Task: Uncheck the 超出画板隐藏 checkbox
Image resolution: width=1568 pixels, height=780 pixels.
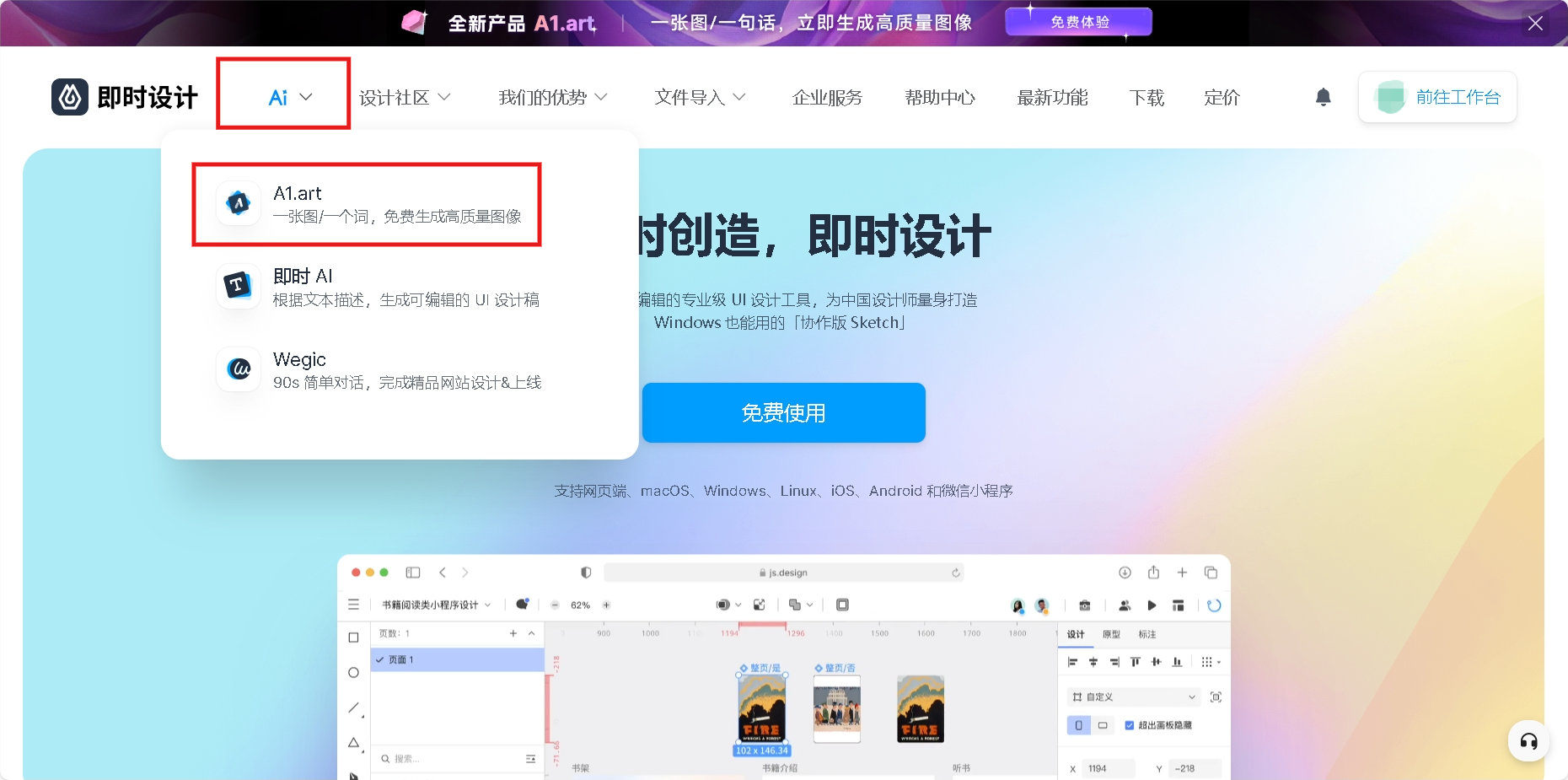Action: 1130,725
